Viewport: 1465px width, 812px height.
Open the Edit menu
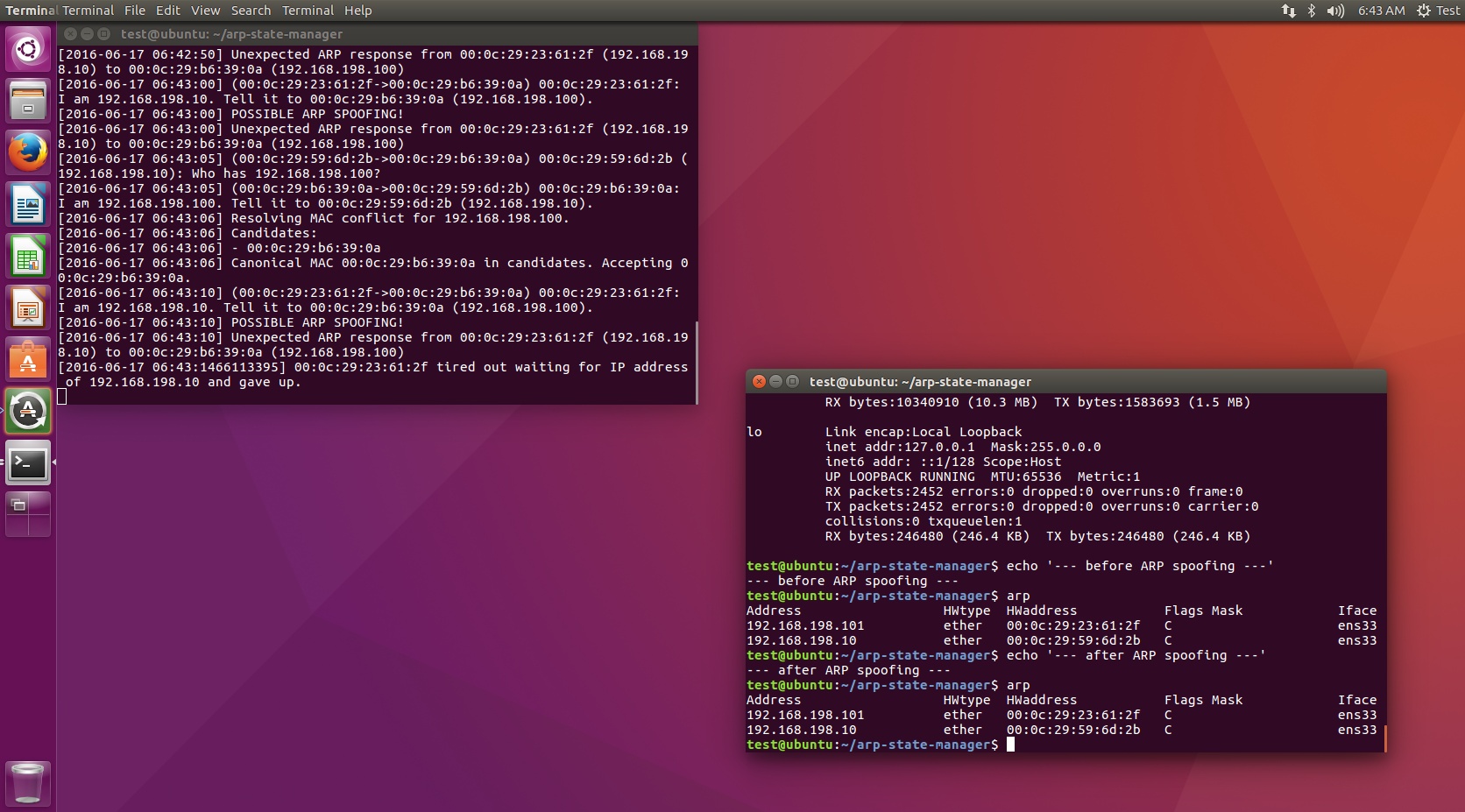167,11
